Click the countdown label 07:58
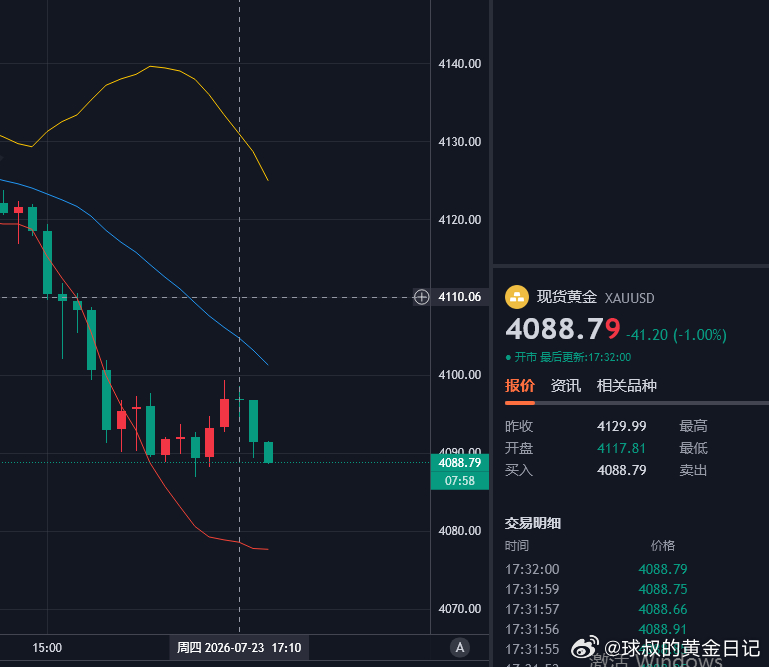 point(460,481)
